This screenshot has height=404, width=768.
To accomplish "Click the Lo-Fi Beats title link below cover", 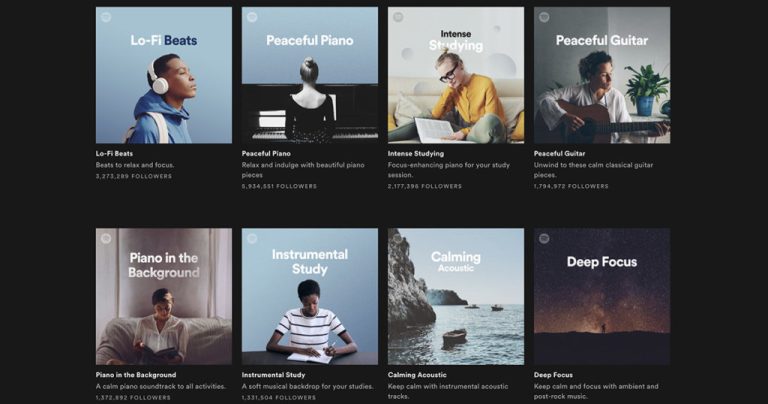I will pos(114,153).
